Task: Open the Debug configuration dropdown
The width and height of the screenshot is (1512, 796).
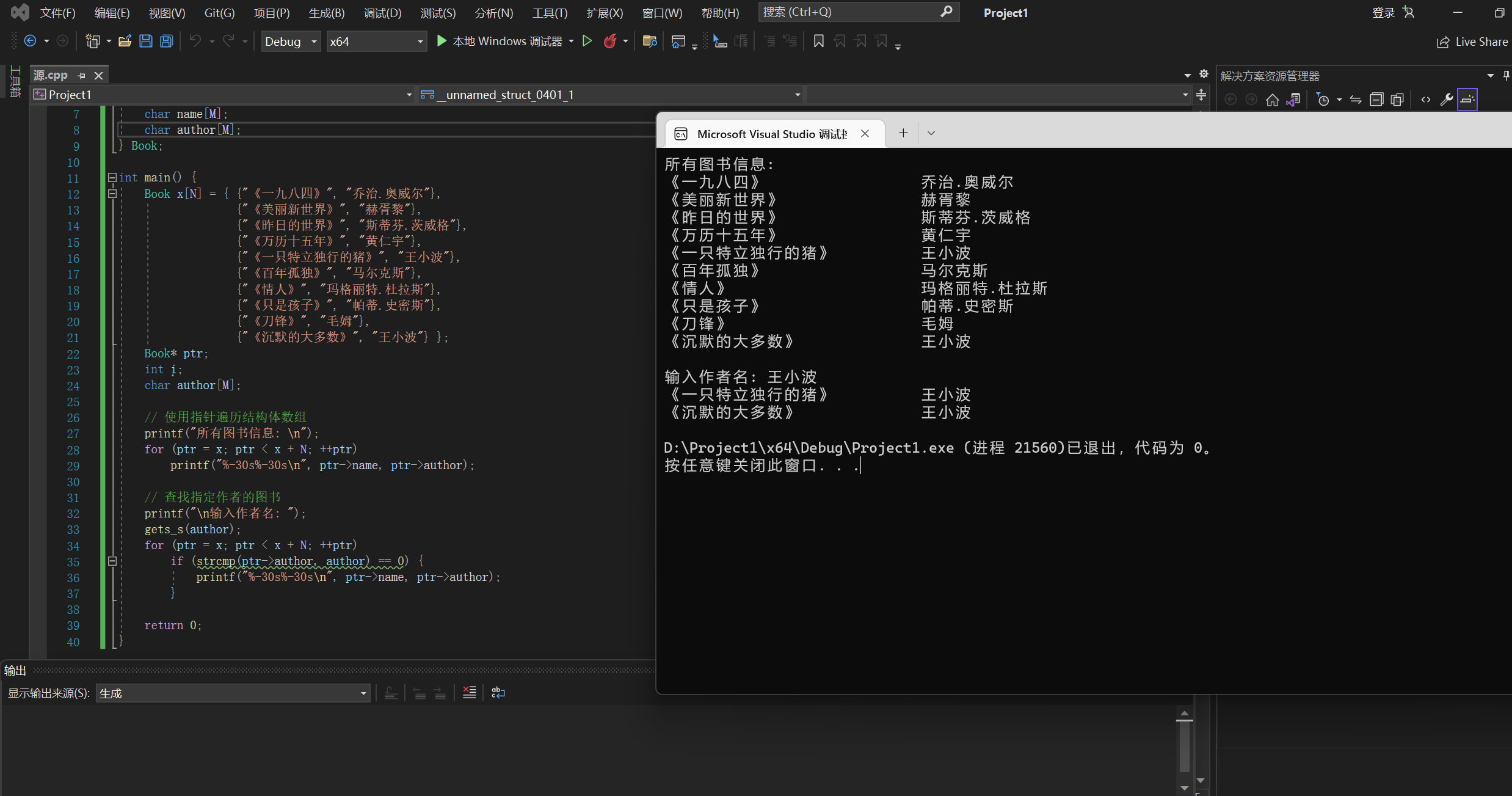Action: pos(291,42)
